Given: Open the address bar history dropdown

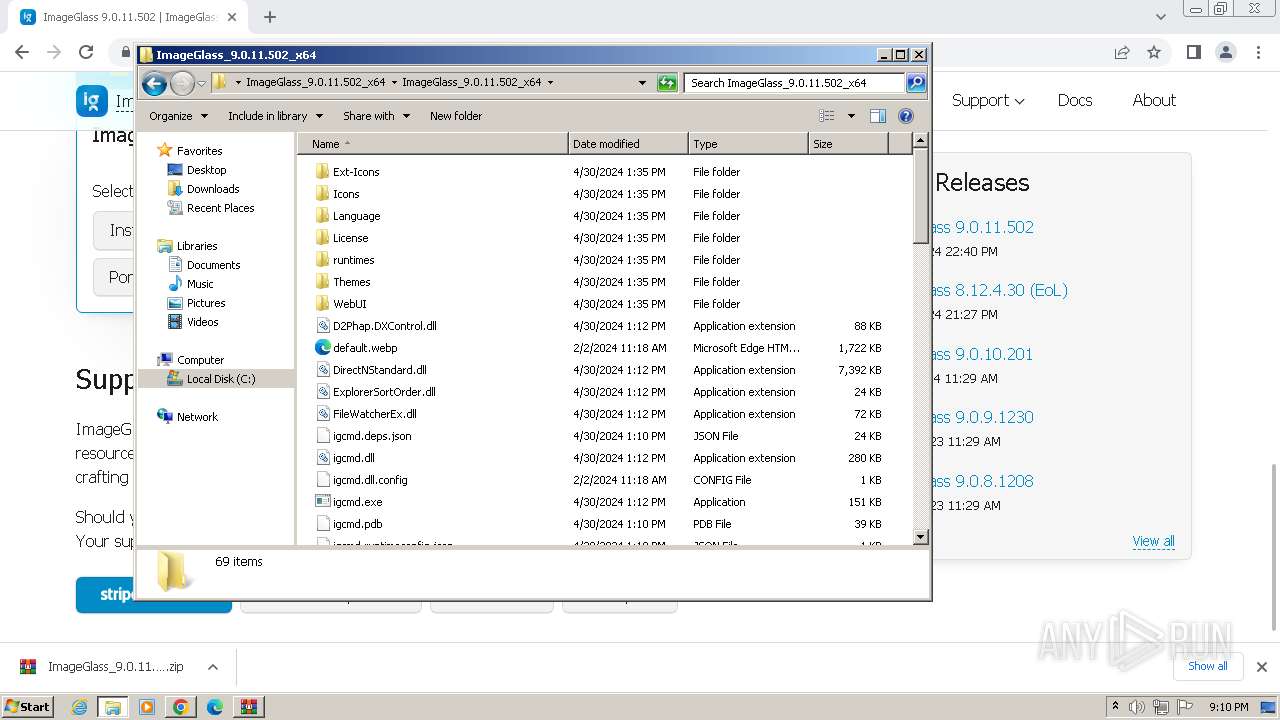Looking at the screenshot, I should tap(642, 83).
